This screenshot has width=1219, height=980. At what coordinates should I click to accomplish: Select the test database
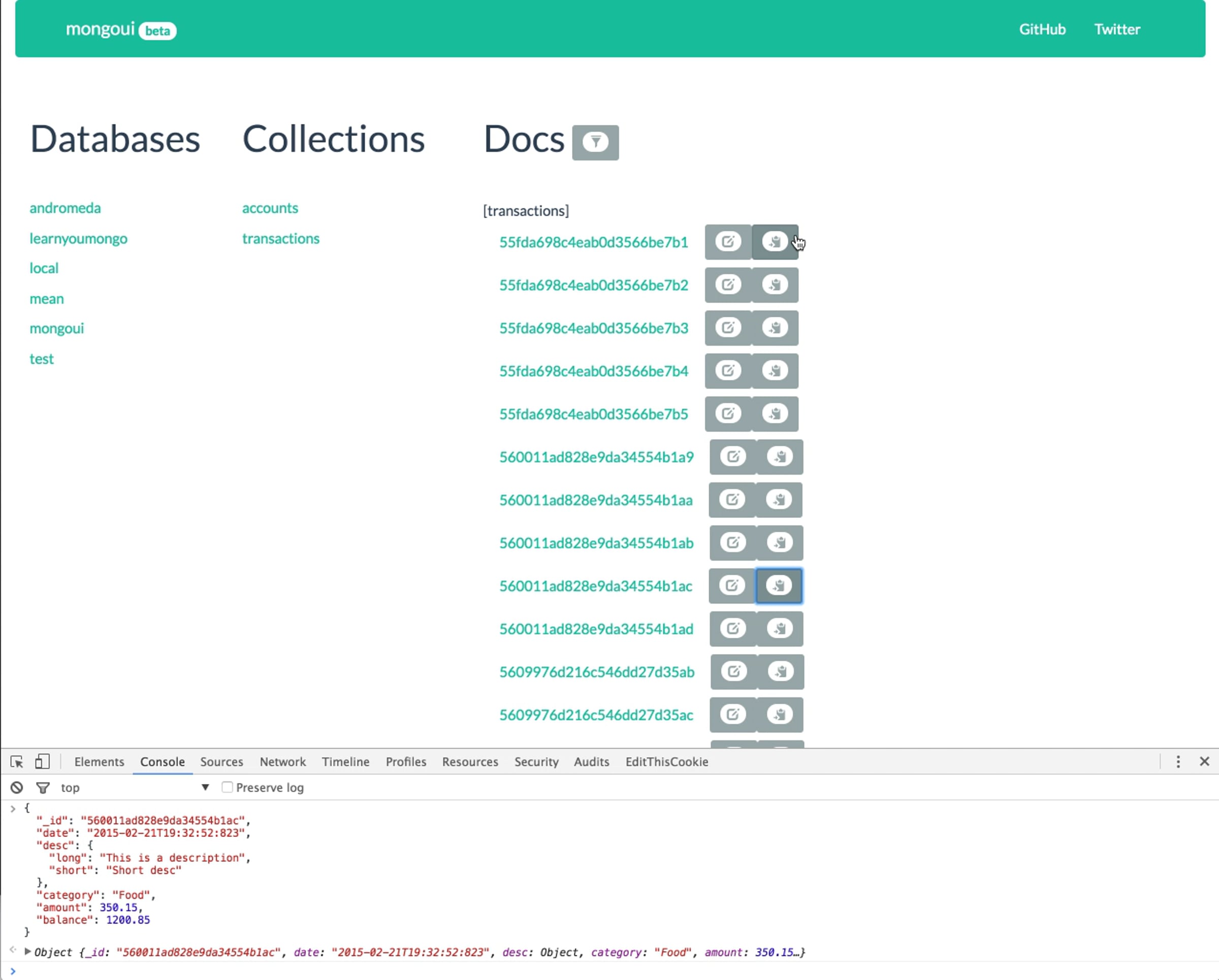click(x=42, y=359)
